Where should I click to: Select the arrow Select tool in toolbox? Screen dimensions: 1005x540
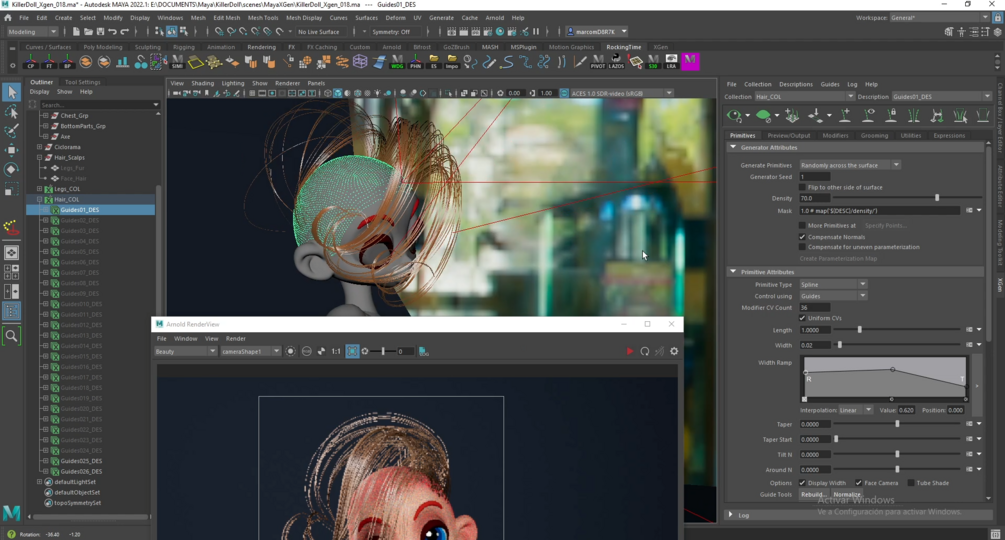pos(12,92)
